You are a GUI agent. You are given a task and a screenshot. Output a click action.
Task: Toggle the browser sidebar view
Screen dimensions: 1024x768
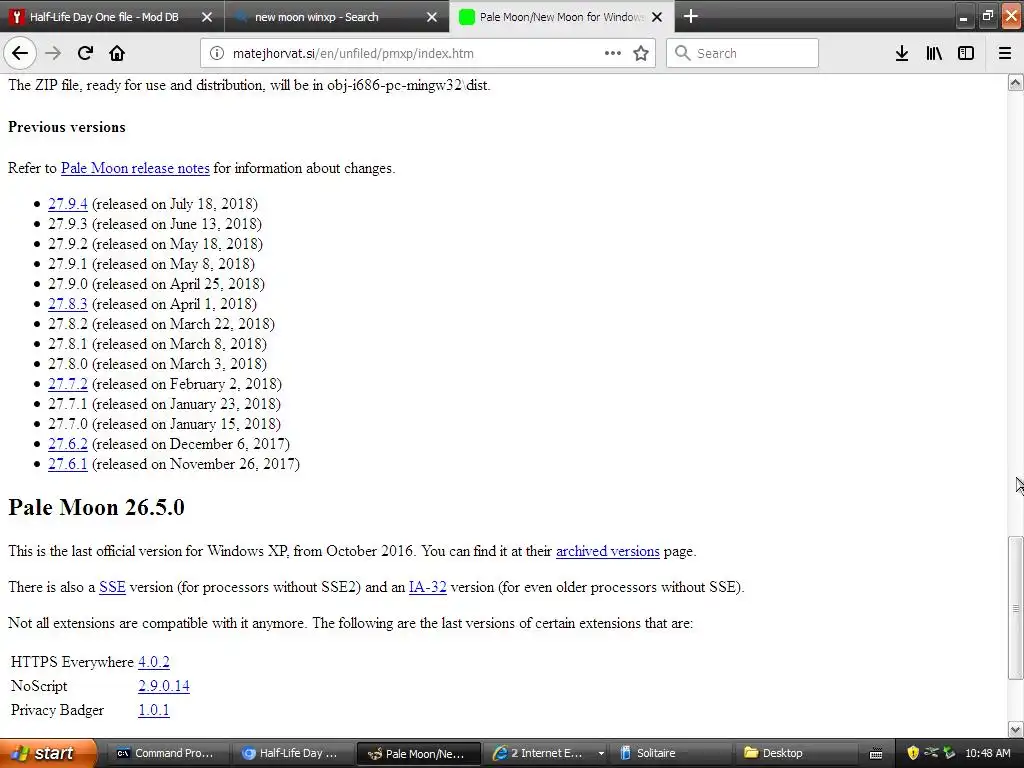966,53
